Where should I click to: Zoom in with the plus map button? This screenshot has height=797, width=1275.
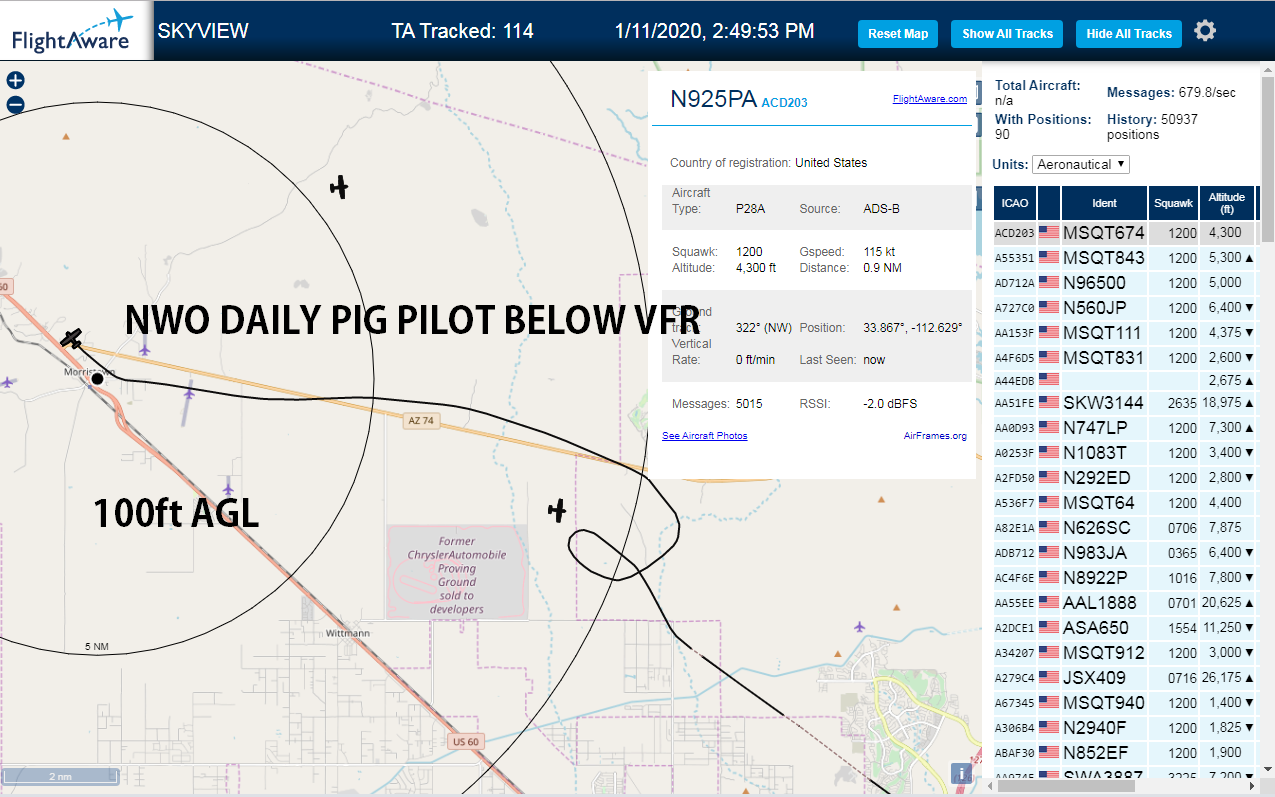click(15, 81)
